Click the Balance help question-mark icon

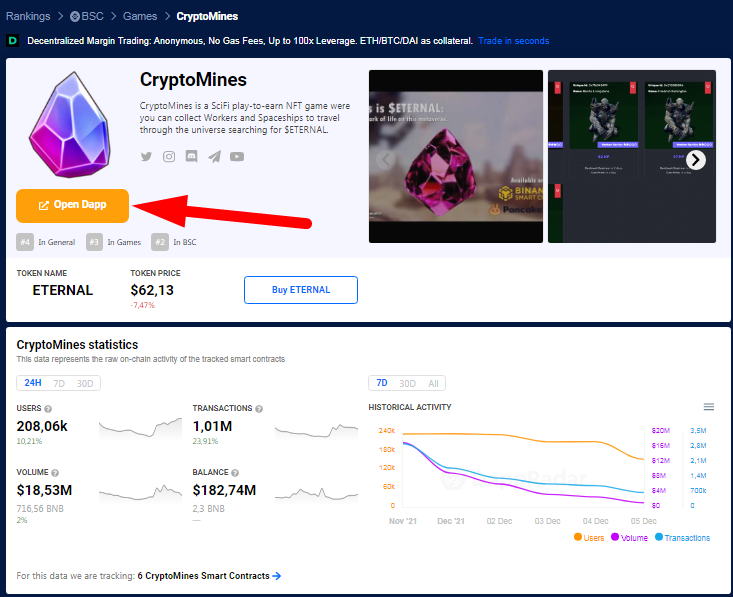click(x=235, y=473)
